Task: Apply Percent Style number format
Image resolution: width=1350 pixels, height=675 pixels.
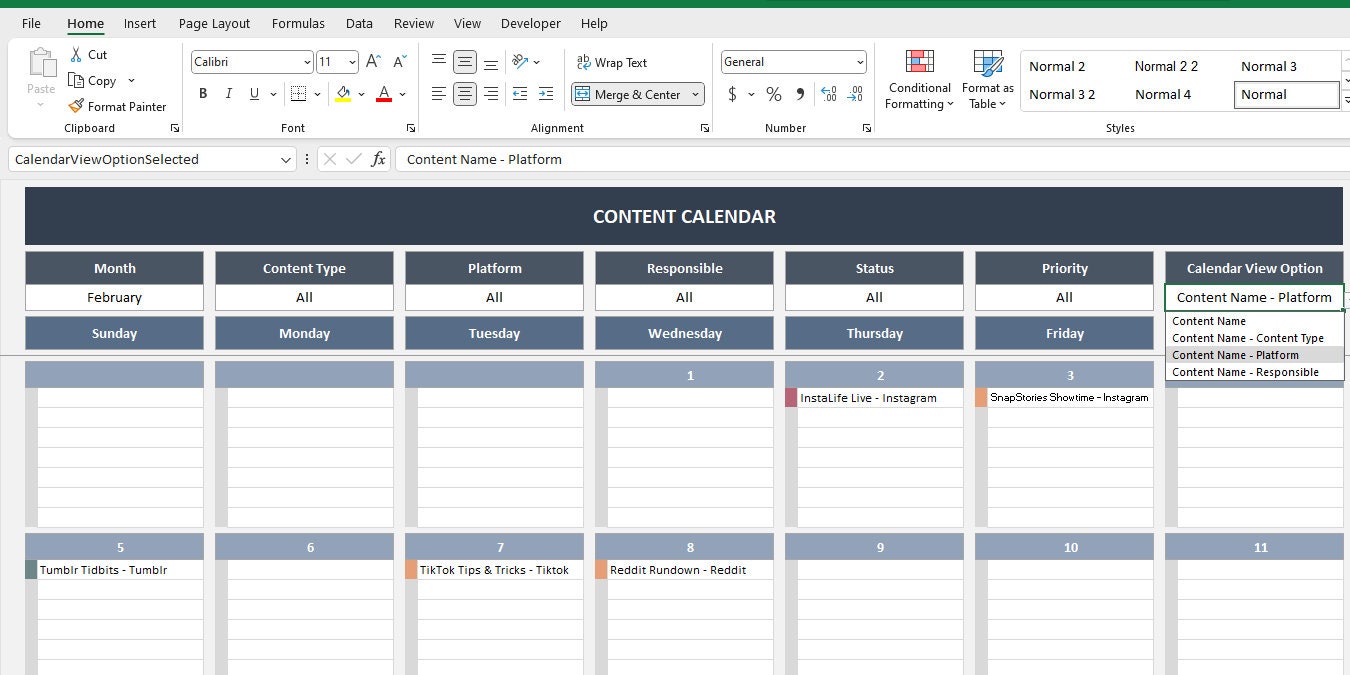Action: 773,94
